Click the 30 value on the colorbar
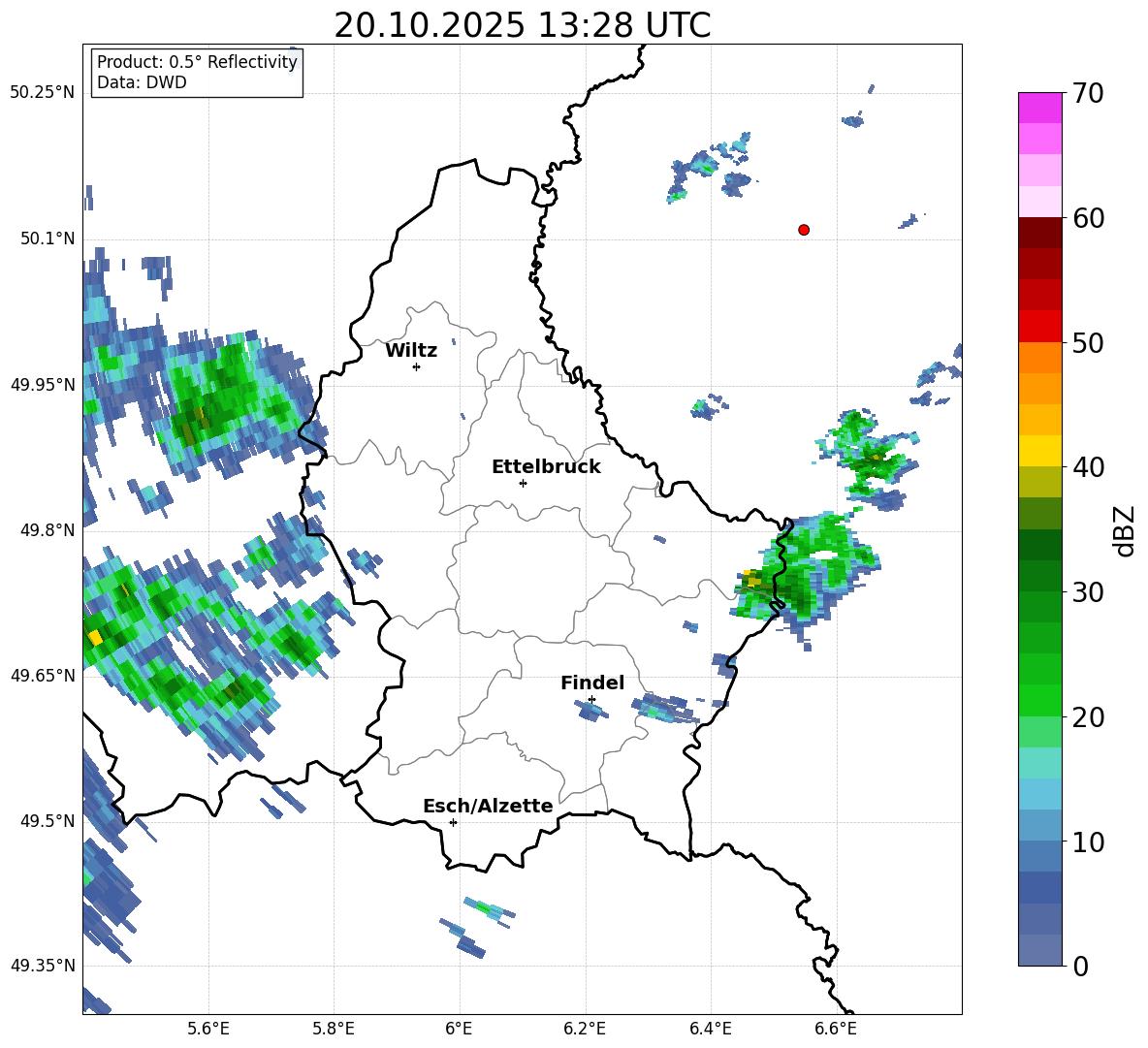1148x1048 pixels. pos(1088,592)
